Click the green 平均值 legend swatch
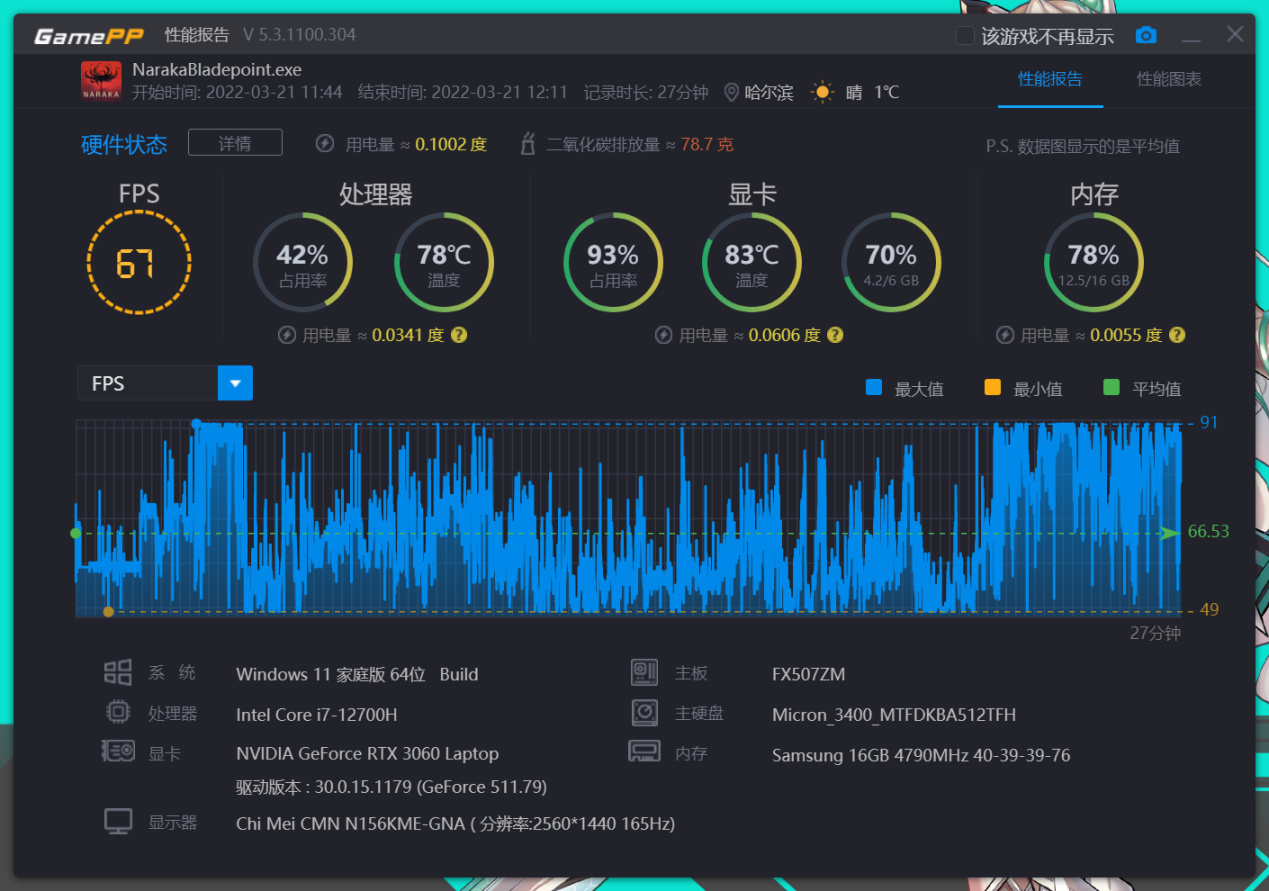This screenshot has height=891, width=1269. coord(1111,387)
